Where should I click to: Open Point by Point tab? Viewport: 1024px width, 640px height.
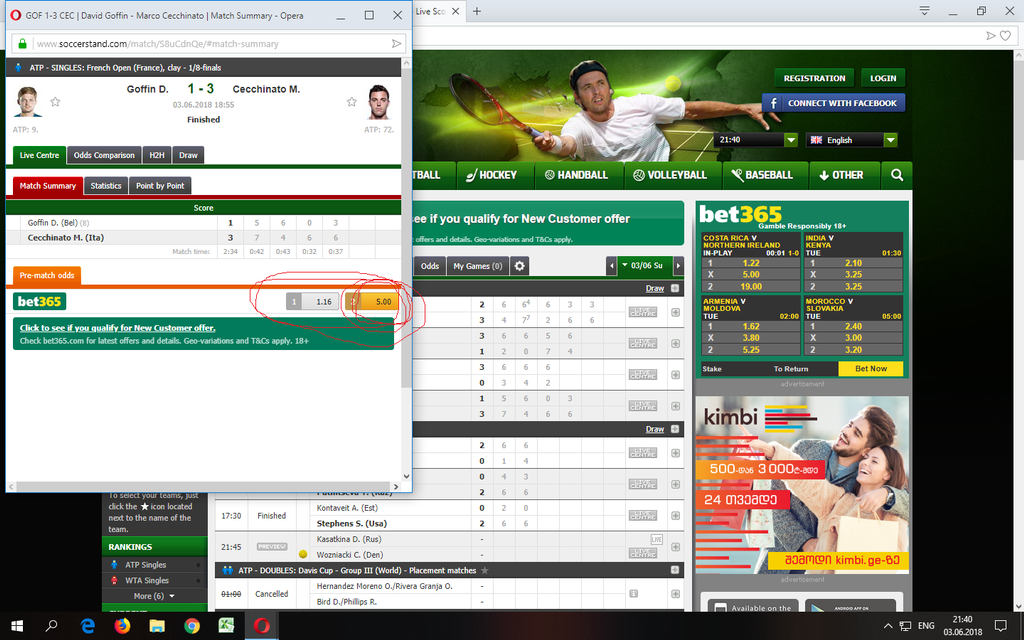point(160,186)
